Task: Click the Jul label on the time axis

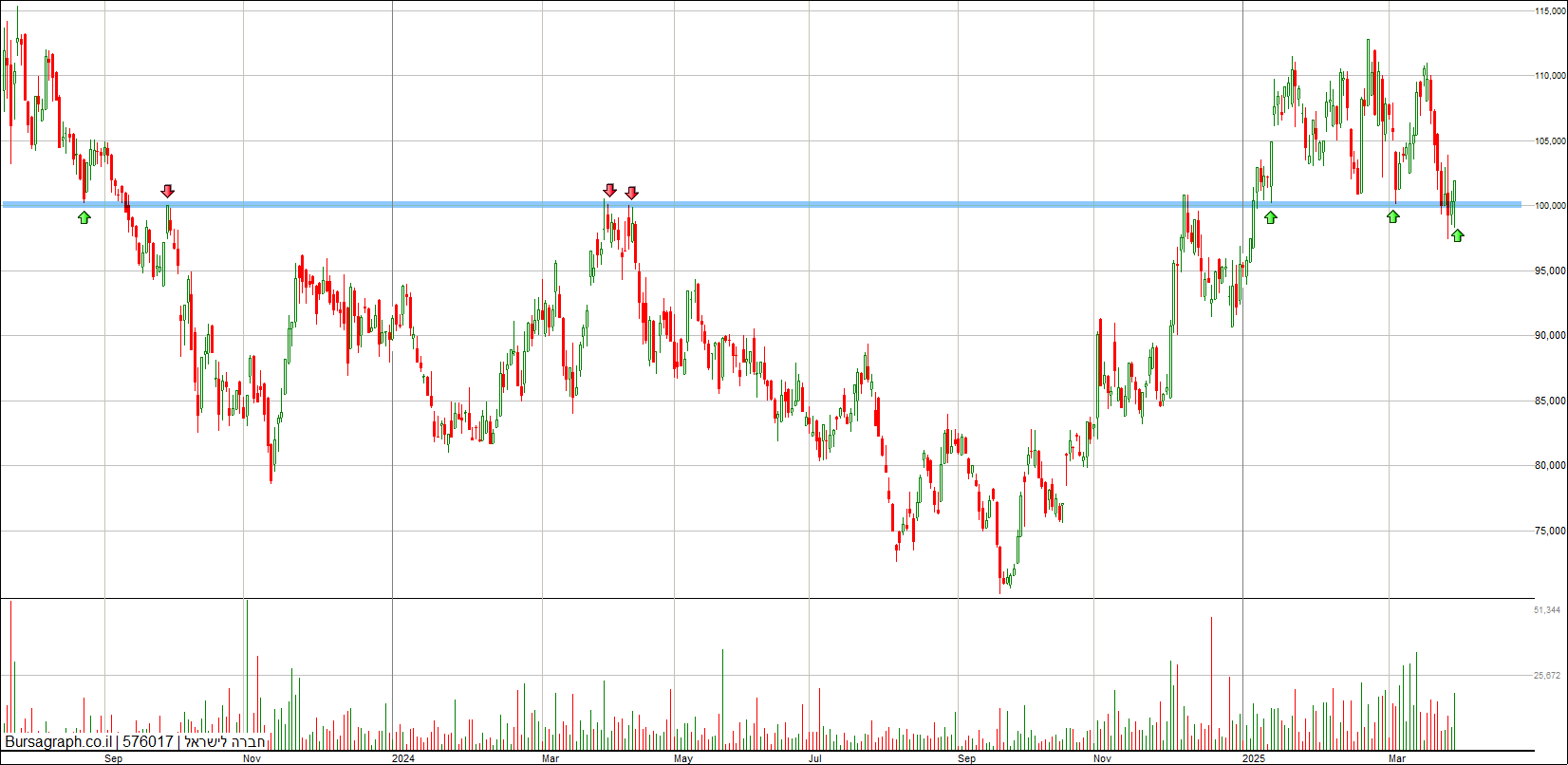Action: coord(814,759)
